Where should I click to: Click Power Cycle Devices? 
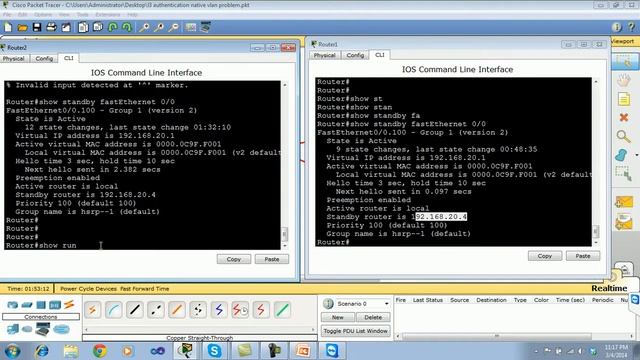[89, 289]
